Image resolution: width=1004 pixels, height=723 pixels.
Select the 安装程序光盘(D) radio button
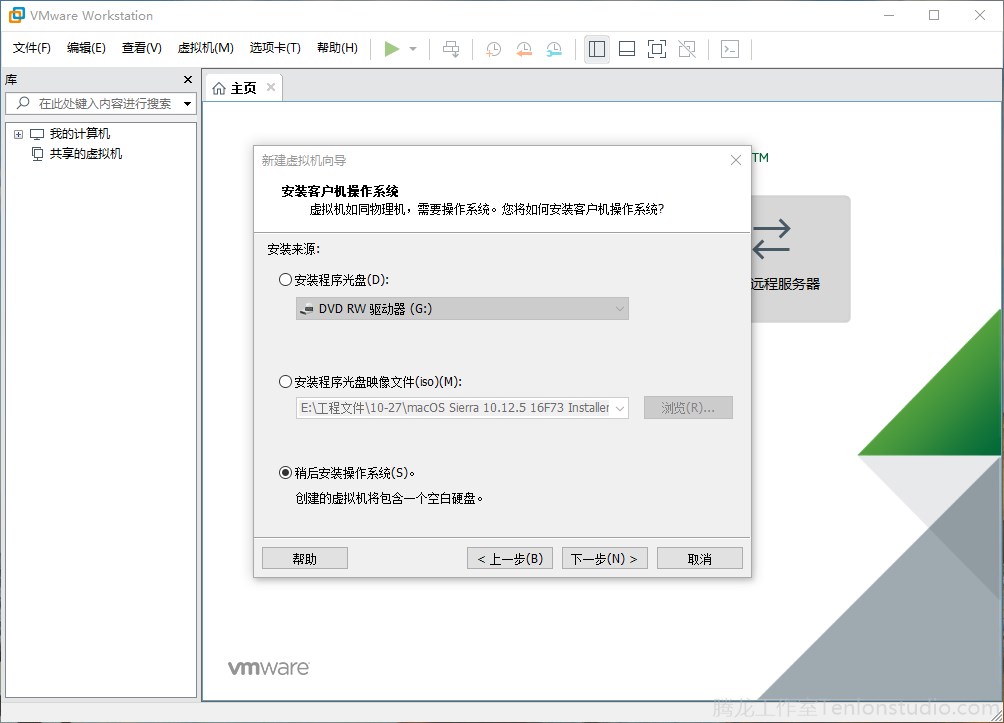pos(286,280)
